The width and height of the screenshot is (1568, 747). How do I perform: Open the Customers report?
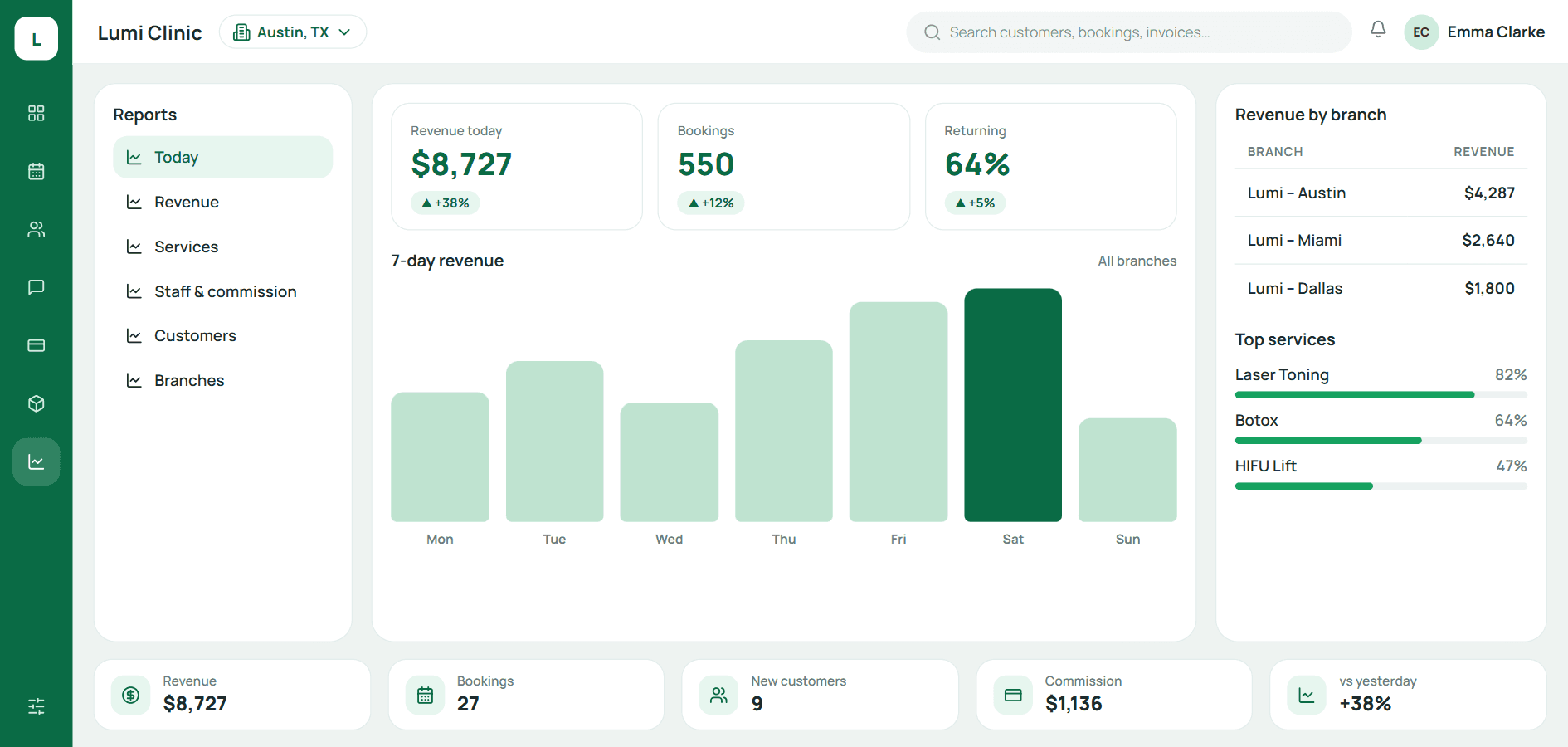tap(222, 335)
